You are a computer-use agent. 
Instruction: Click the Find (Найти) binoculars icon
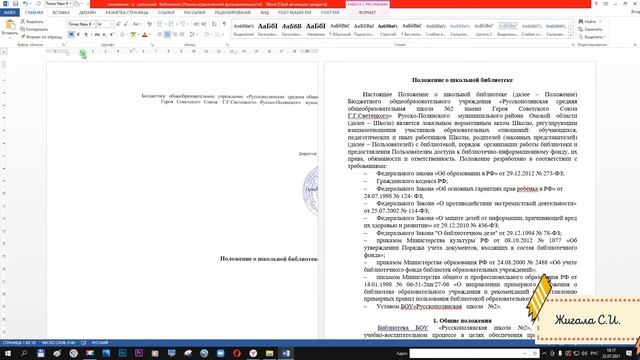(581, 21)
